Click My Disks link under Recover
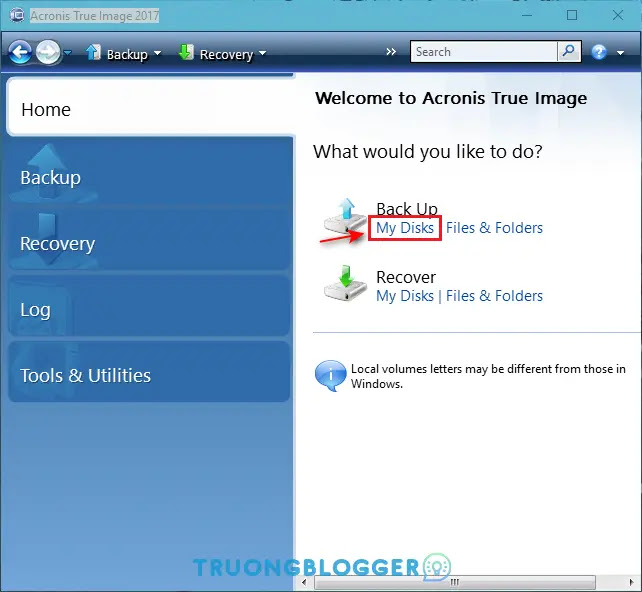 pyautogui.click(x=405, y=296)
